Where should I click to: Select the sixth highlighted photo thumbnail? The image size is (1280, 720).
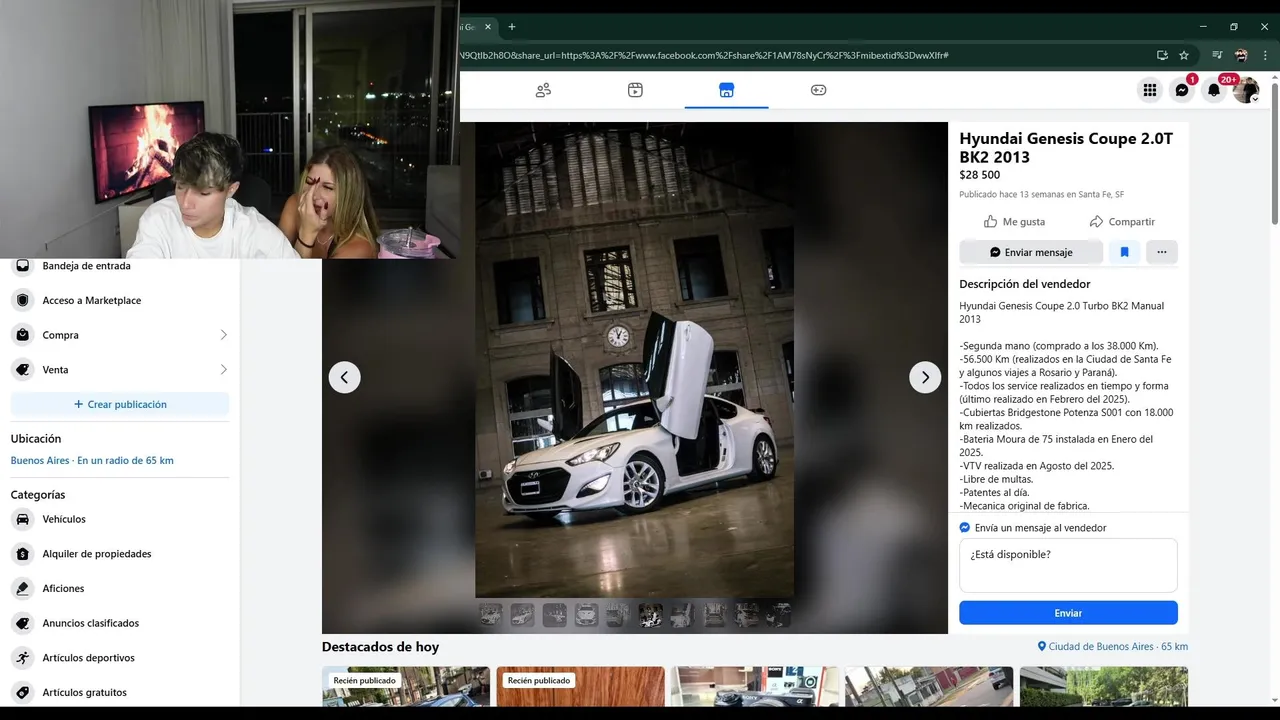(650, 615)
